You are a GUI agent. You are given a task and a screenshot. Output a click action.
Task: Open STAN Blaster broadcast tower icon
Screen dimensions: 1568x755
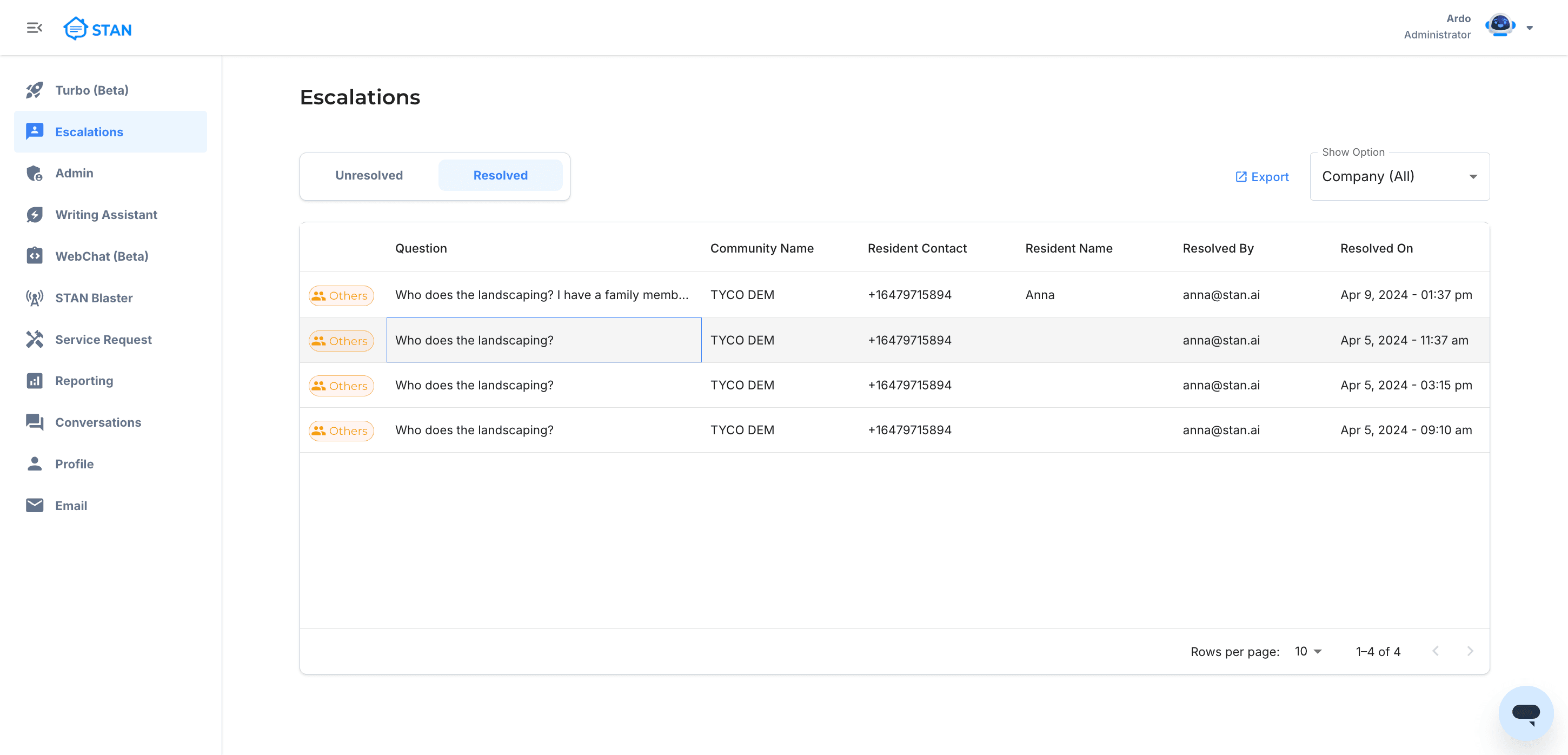pos(35,298)
